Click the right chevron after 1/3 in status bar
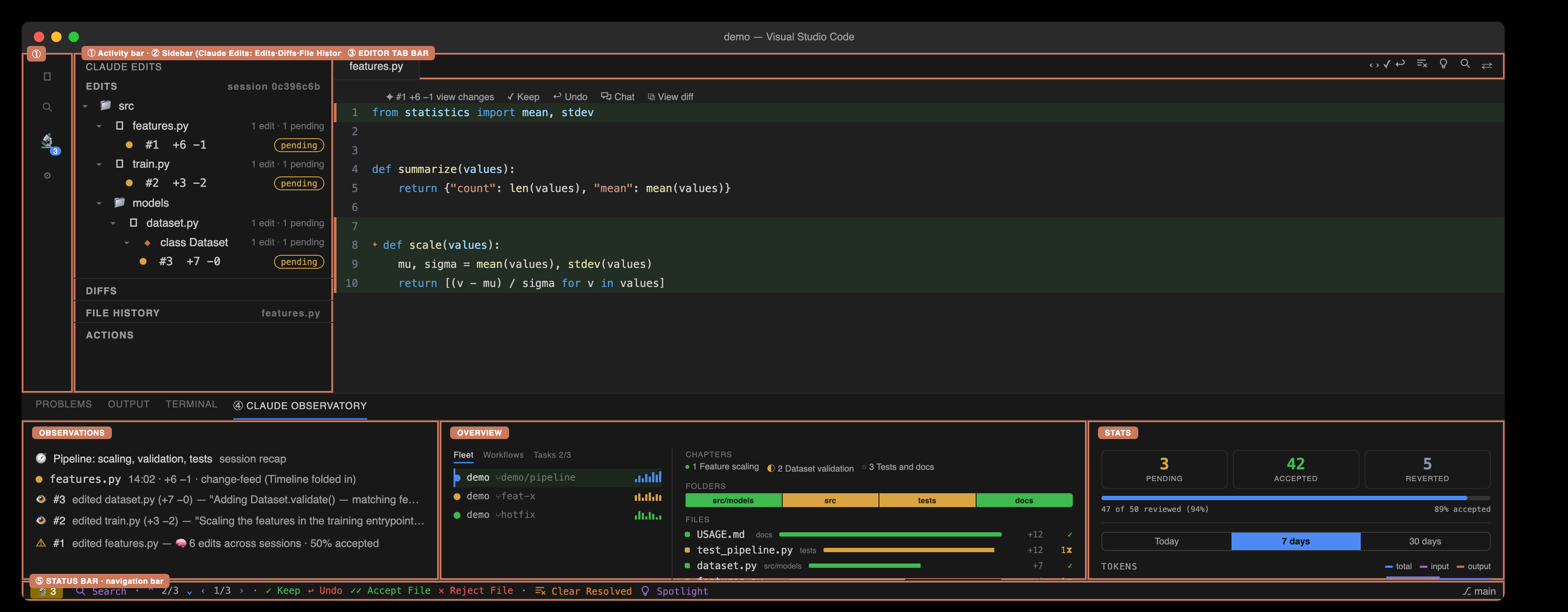 242,591
